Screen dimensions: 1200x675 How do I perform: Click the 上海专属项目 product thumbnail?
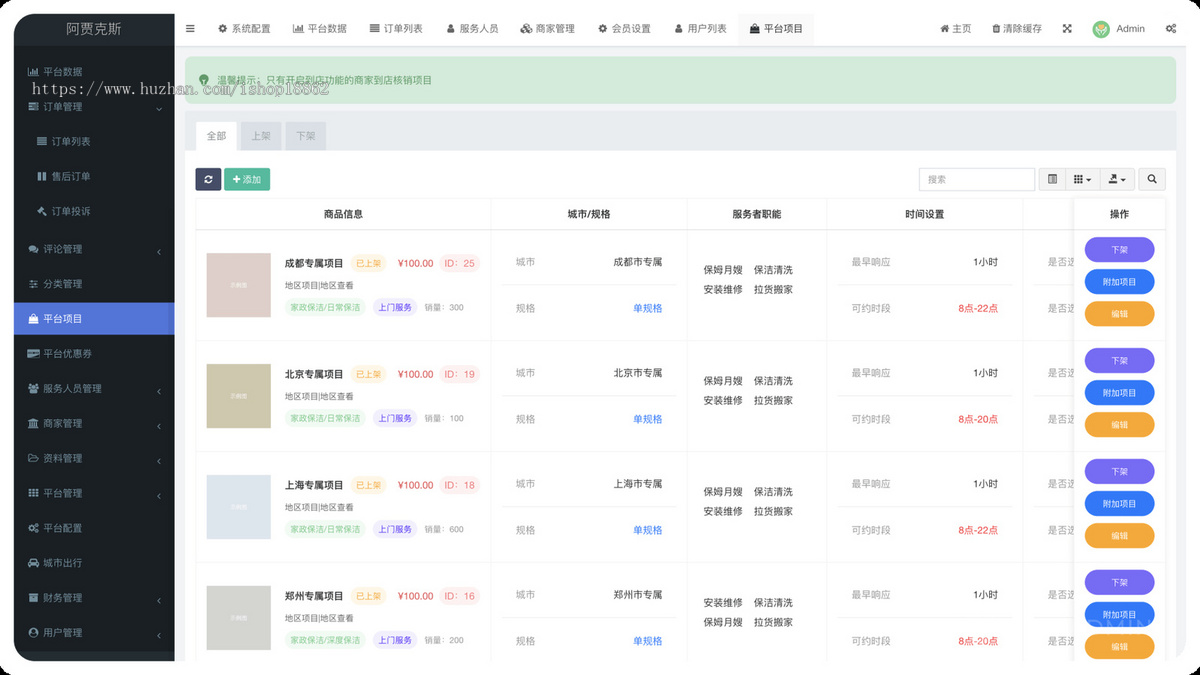click(238, 507)
